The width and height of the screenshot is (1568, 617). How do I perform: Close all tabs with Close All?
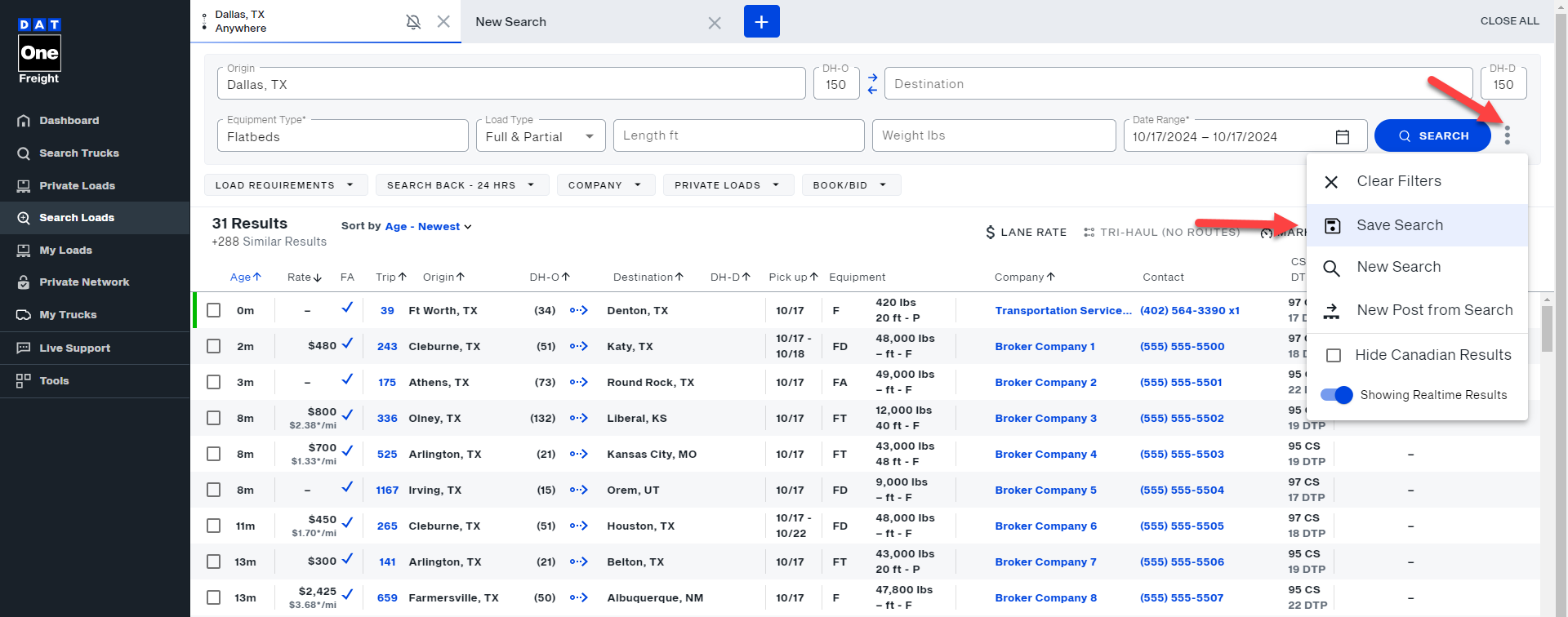coord(1509,21)
